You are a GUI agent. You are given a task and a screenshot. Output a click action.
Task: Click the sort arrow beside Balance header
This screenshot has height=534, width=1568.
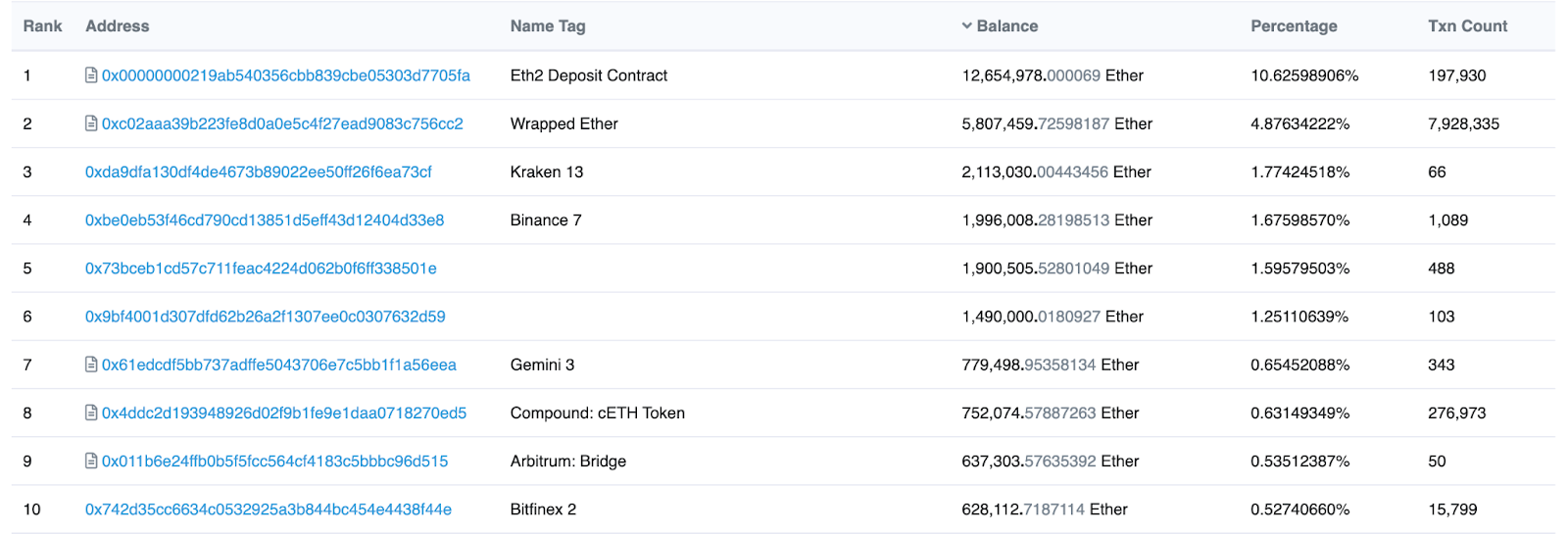966,26
